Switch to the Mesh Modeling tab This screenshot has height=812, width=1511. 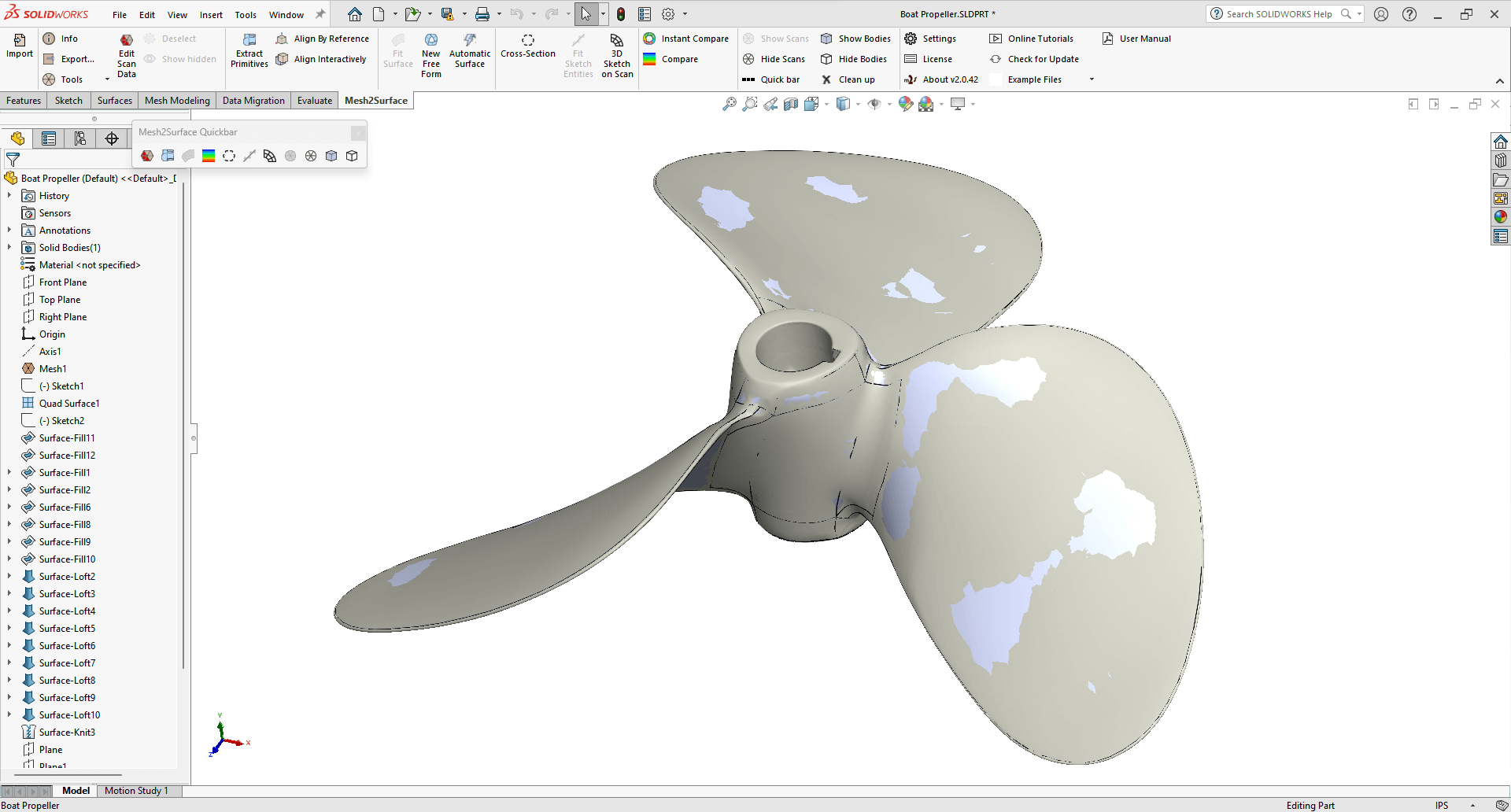[177, 101]
